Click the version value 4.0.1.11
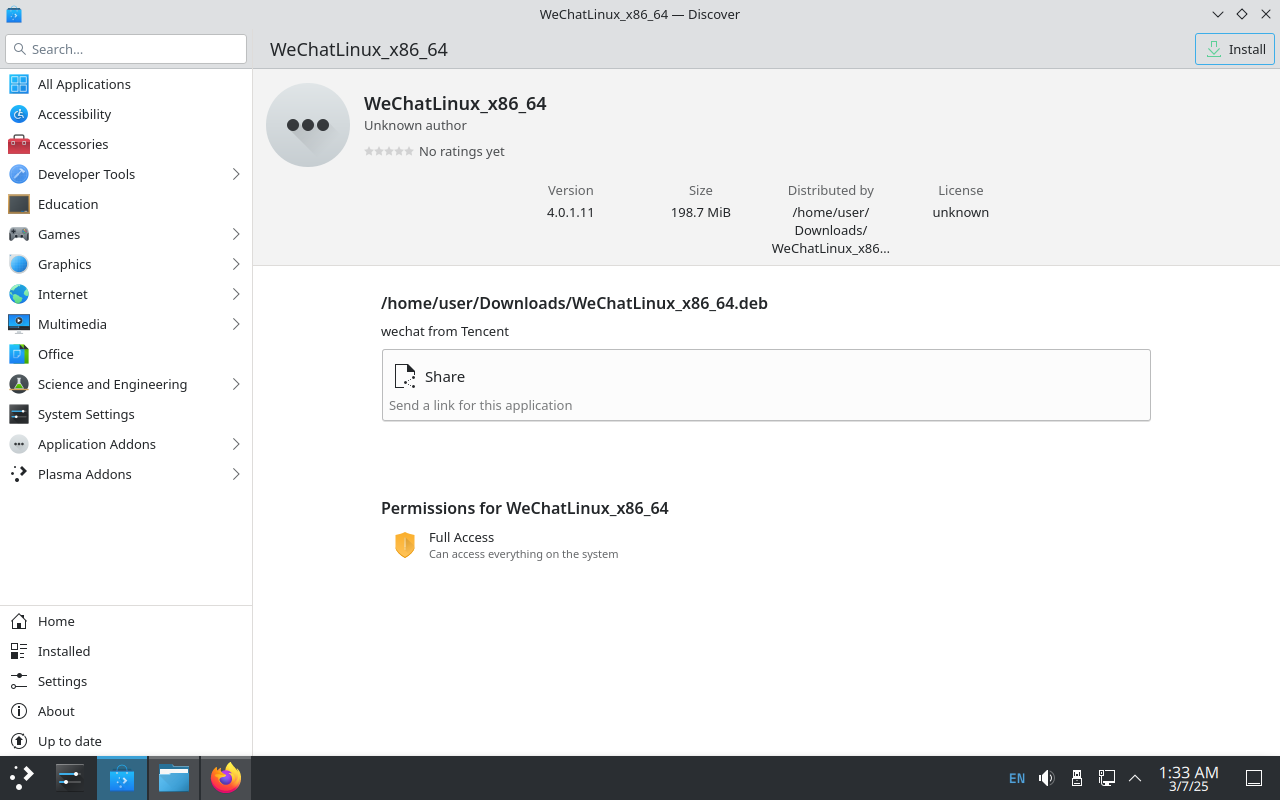The width and height of the screenshot is (1280, 800). (571, 212)
